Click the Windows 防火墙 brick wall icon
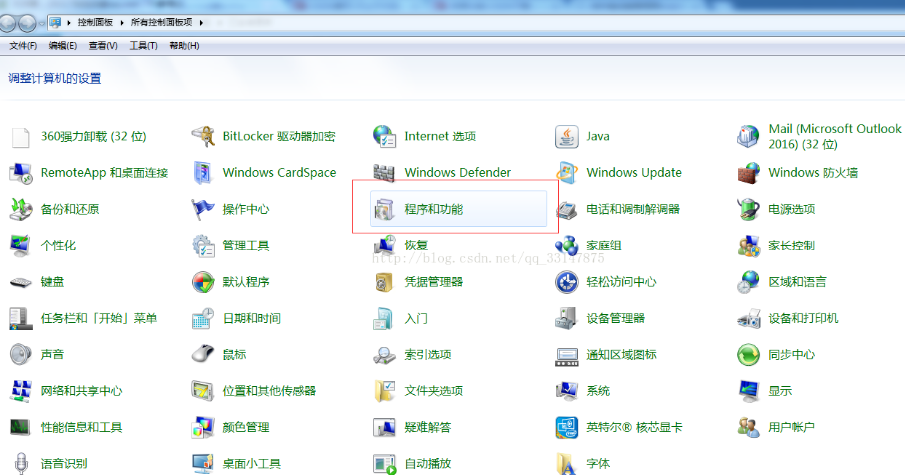 (x=748, y=173)
